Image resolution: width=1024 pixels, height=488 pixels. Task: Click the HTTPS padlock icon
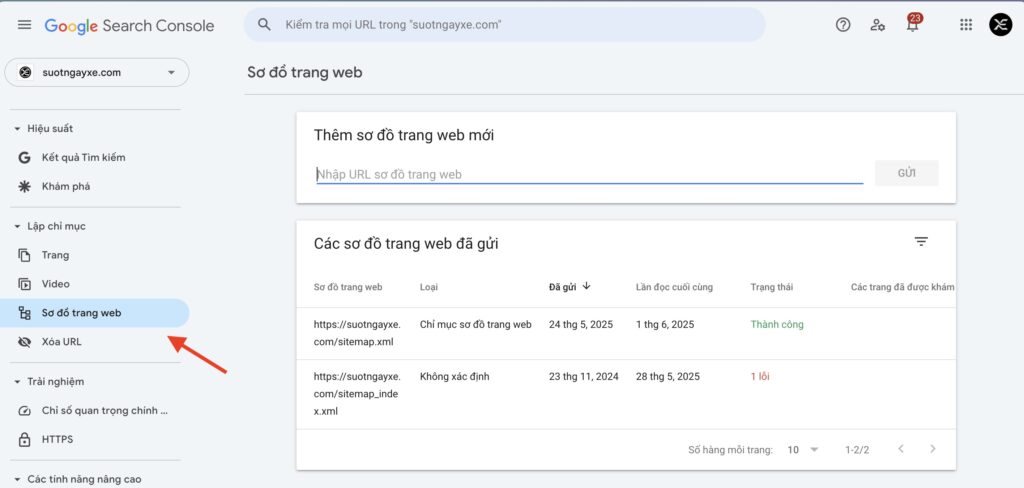pyautogui.click(x=24, y=440)
